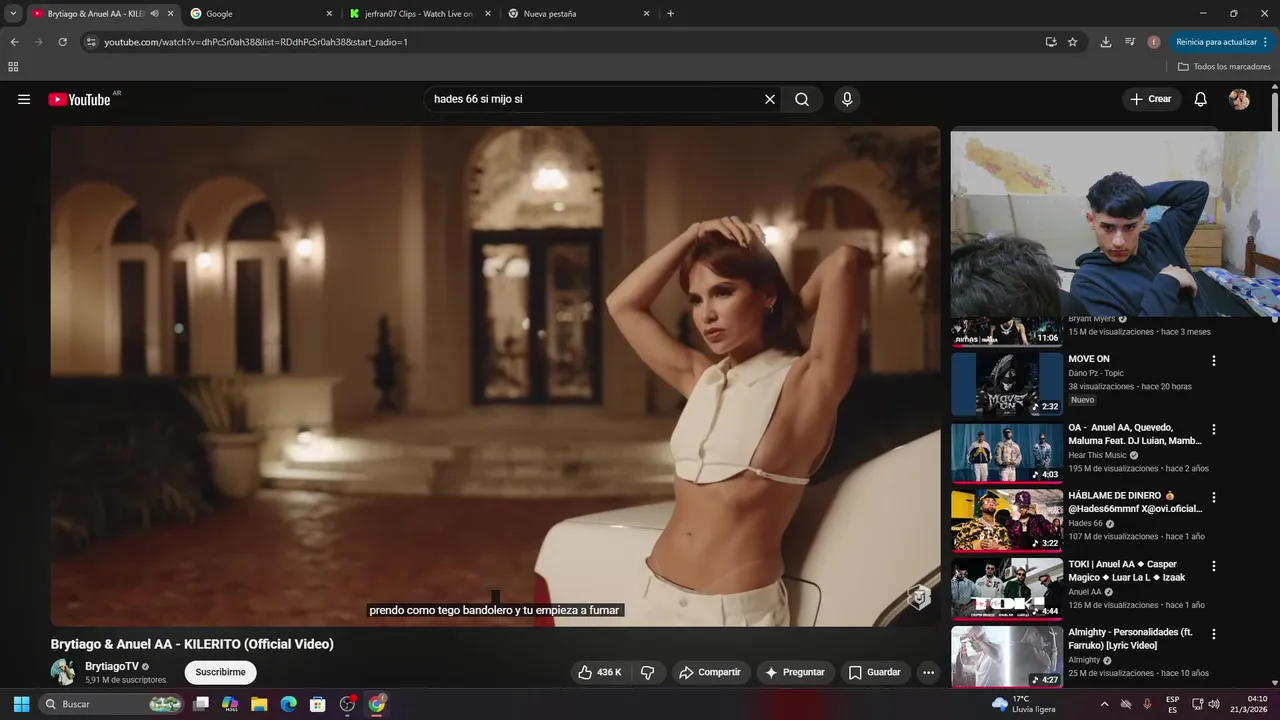This screenshot has height=720, width=1280.
Task: Open MOVE ON video thumbnail
Action: pyautogui.click(x=1007, y=384)
